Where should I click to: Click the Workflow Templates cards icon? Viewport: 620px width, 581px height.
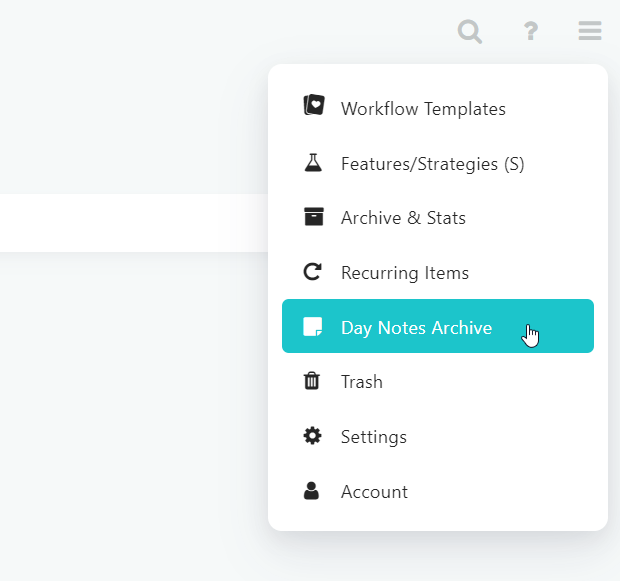coord(314,105)
